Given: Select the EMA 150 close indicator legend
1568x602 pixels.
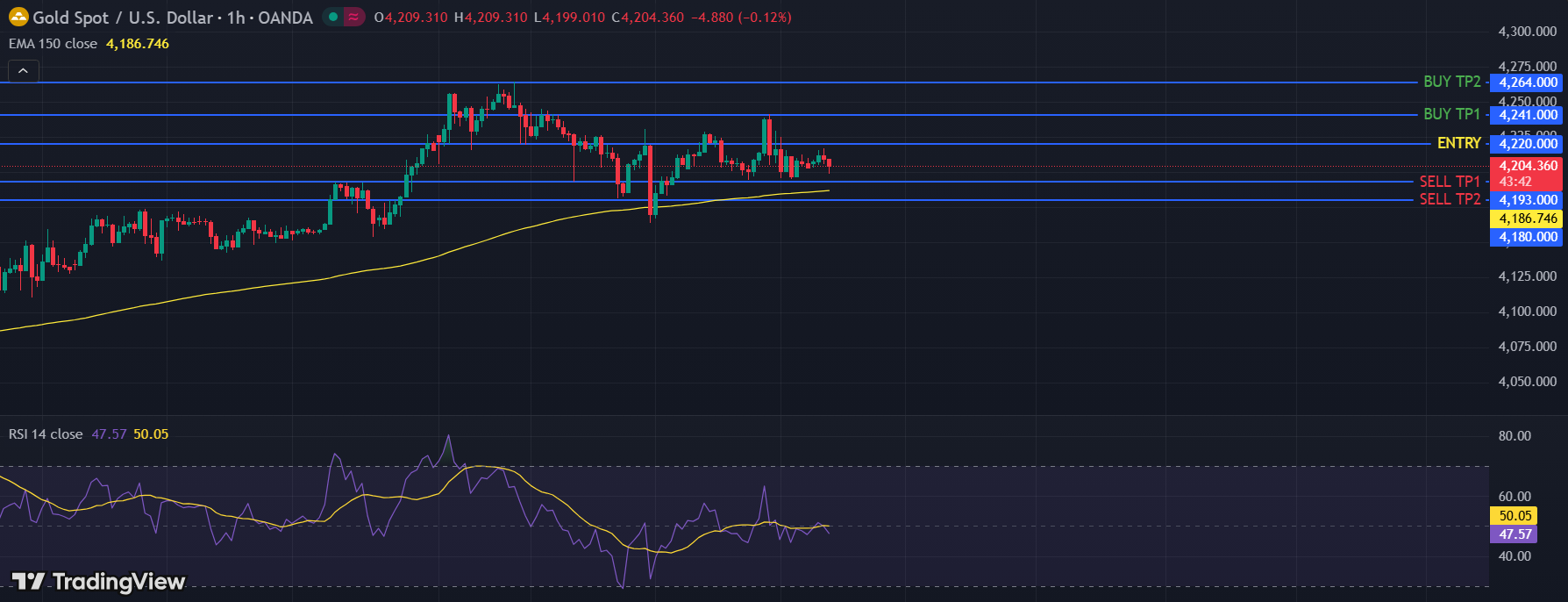Looking at the screenshot, I should click(53, 44).
